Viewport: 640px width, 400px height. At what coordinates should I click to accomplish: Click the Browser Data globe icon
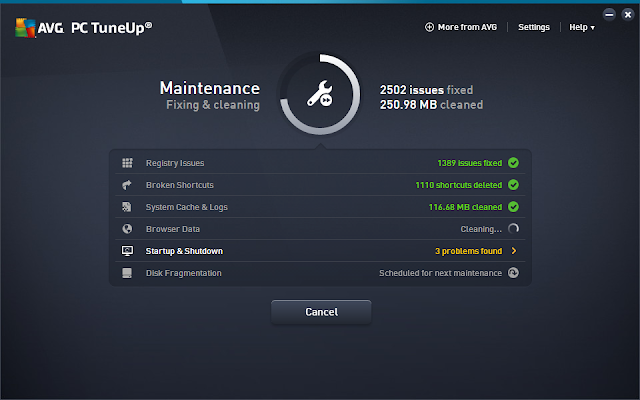127,229
